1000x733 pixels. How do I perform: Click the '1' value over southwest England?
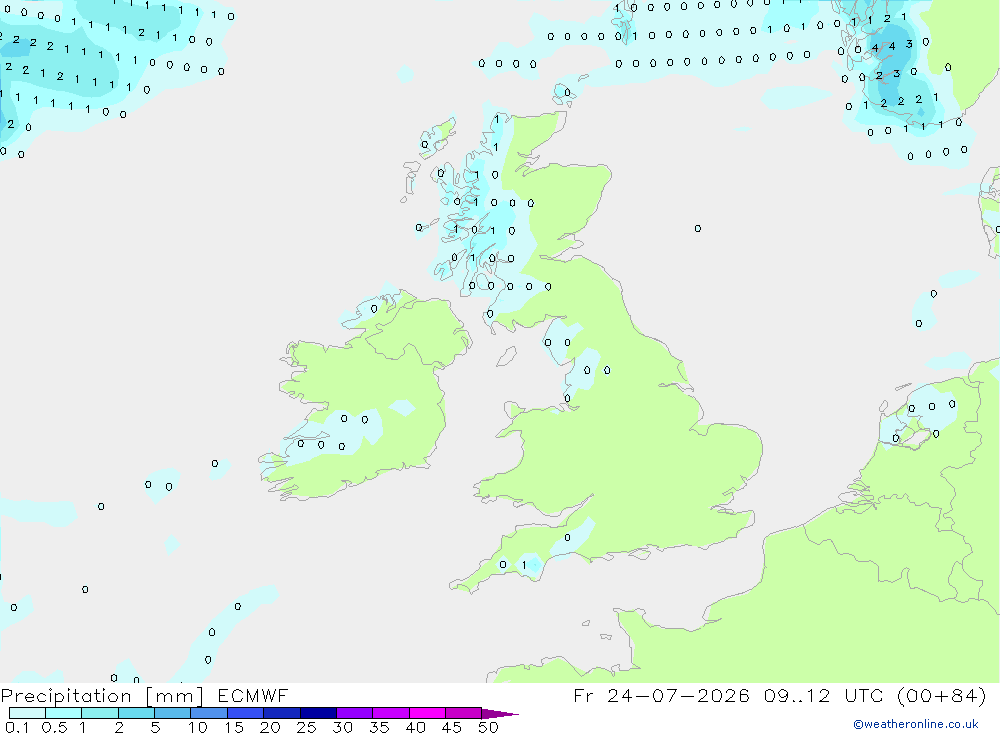[524, 565]
